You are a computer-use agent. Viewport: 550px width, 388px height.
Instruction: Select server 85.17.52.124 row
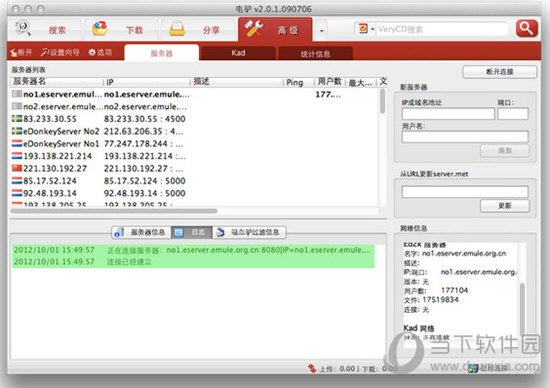(194, 181)
